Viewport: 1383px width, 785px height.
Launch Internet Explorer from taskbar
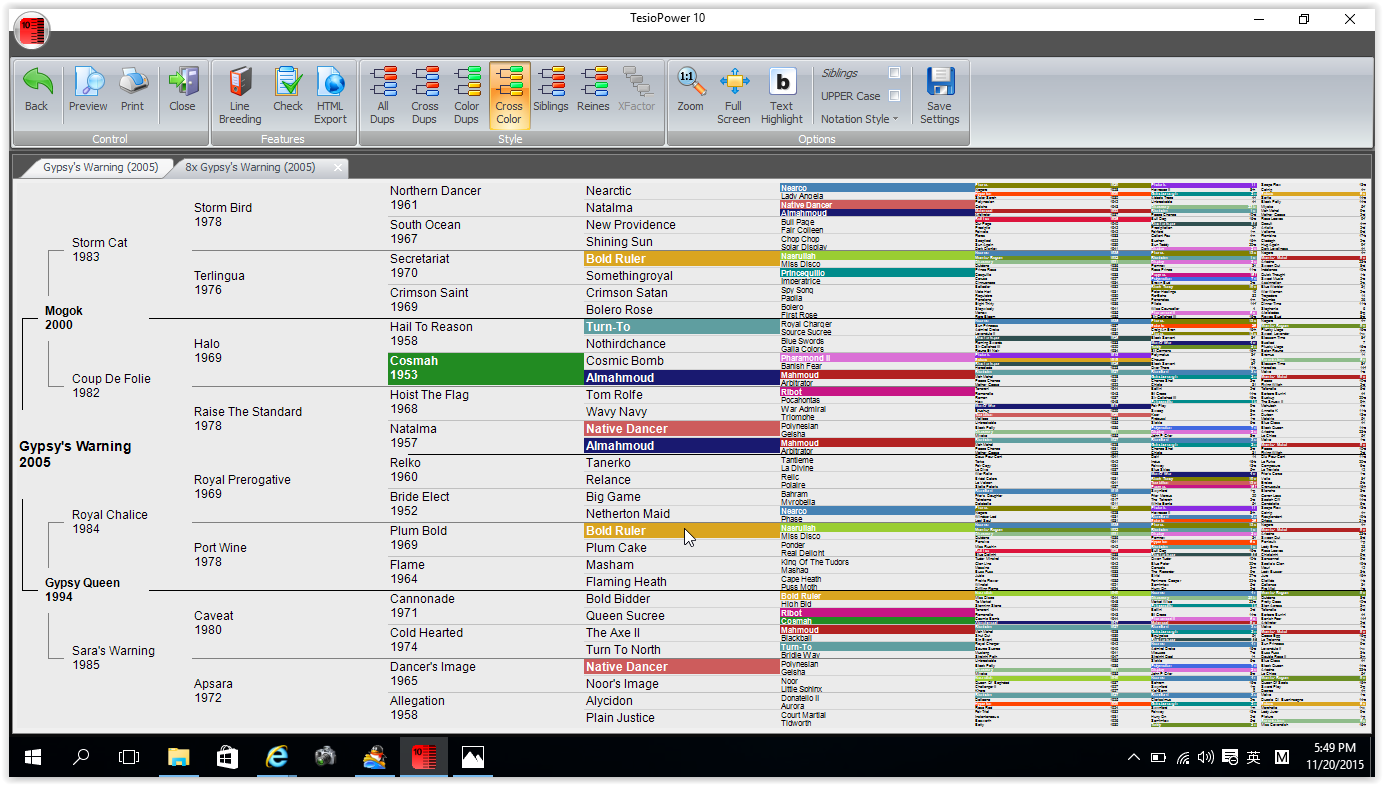[276, 758]
